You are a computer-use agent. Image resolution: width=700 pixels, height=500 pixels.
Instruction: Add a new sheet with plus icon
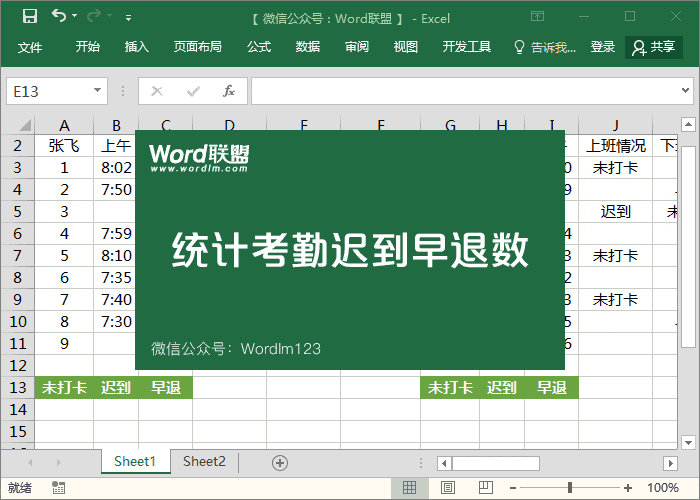(280, 462)
